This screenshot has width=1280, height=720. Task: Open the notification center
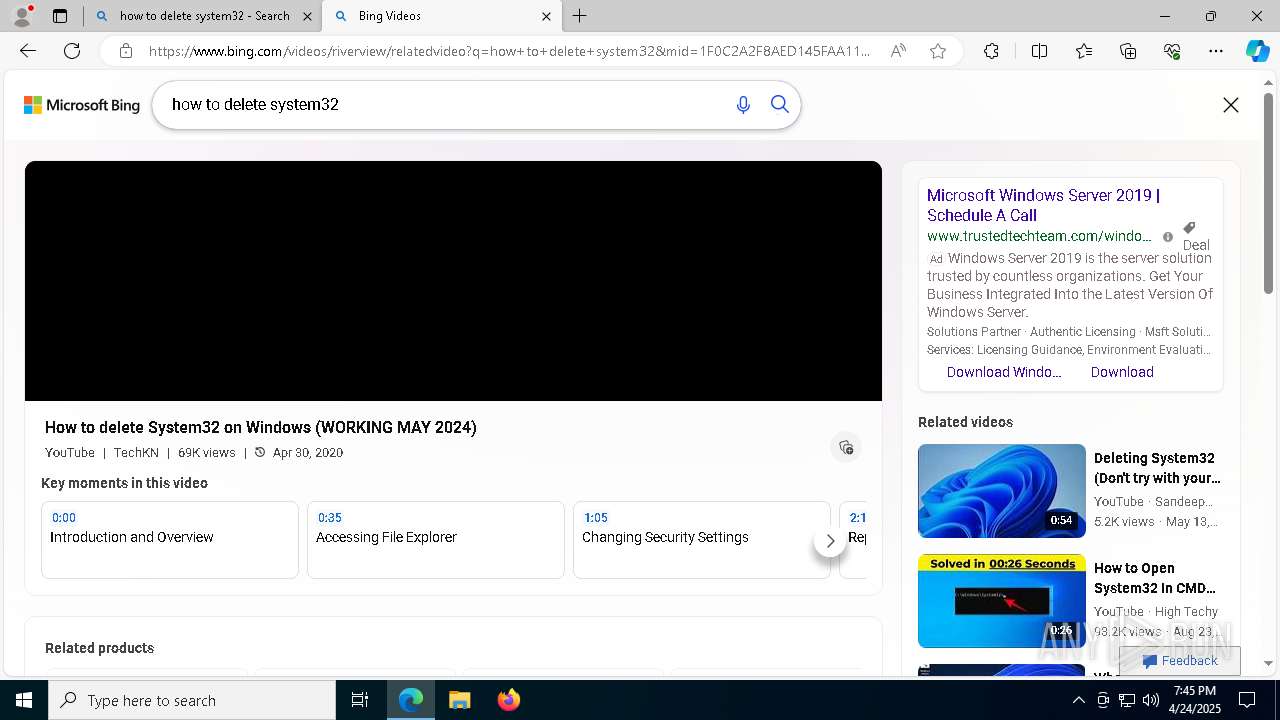(x=1247, y=700)
